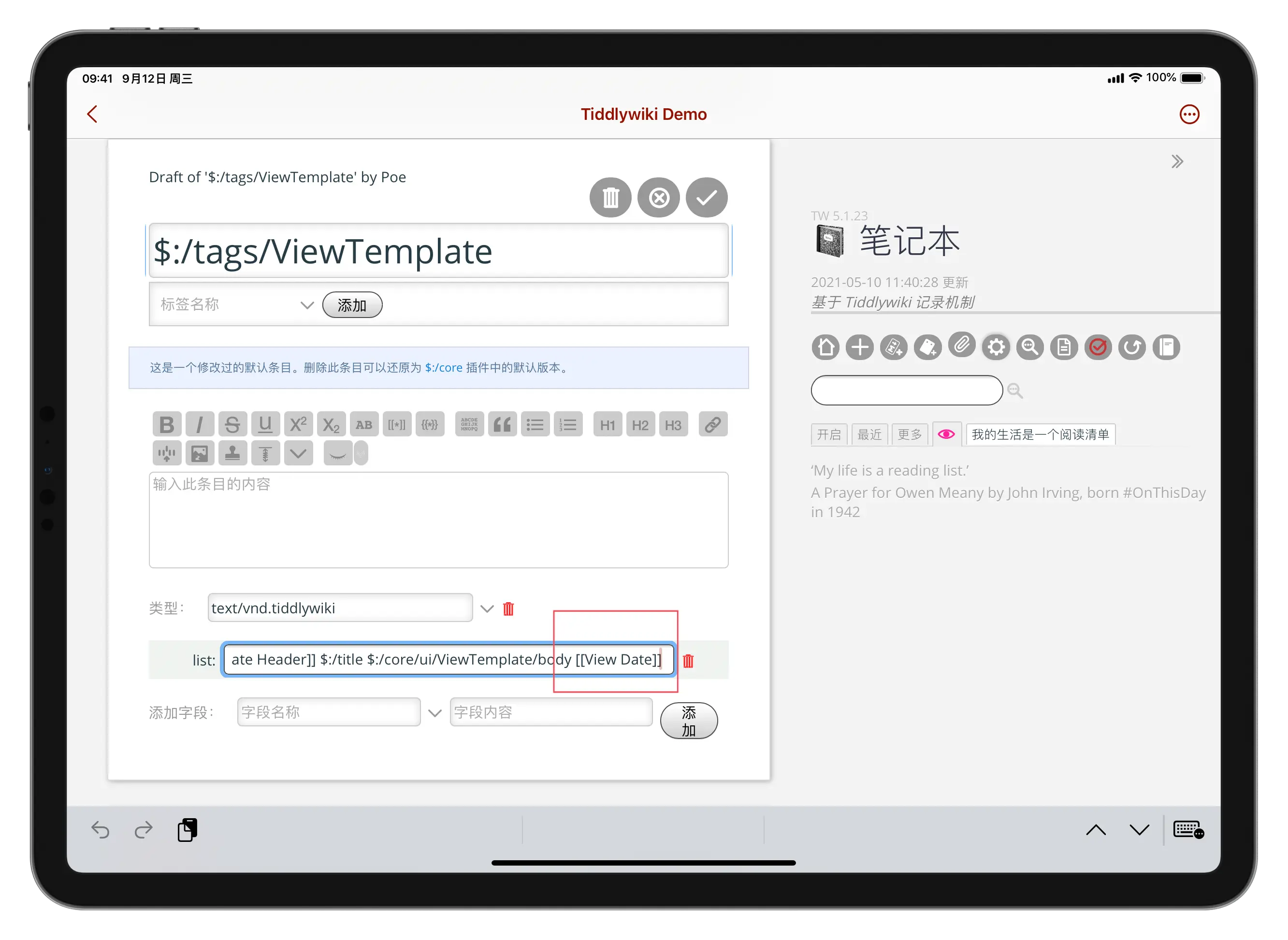Open the $:/core link in notice

[x=443, y=368]
